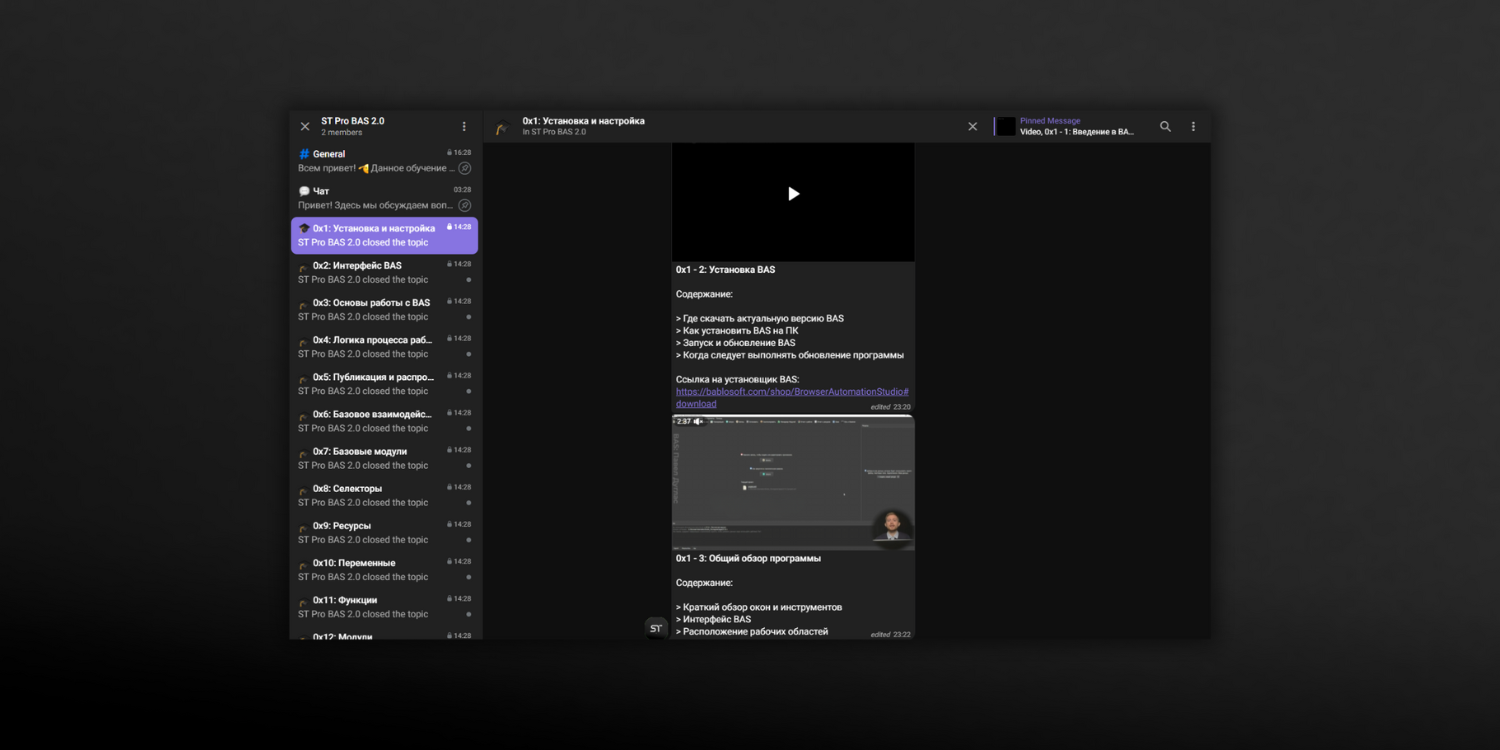The width and height of the screenshot is (1500, 750).
Task: Click the 0x1 - 3 video thumbnail
Action: pyautogui.click(x=793, y=482)
